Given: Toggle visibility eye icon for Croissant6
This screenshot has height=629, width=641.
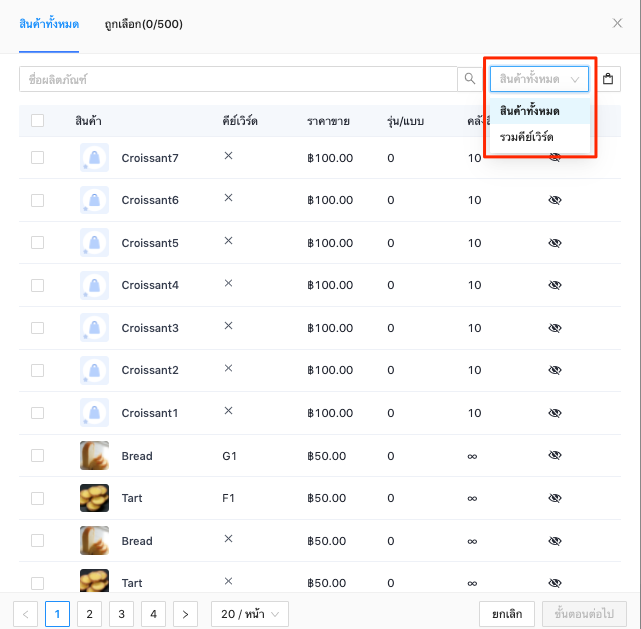Looking at the screenshot, I should tap(555, 200).
